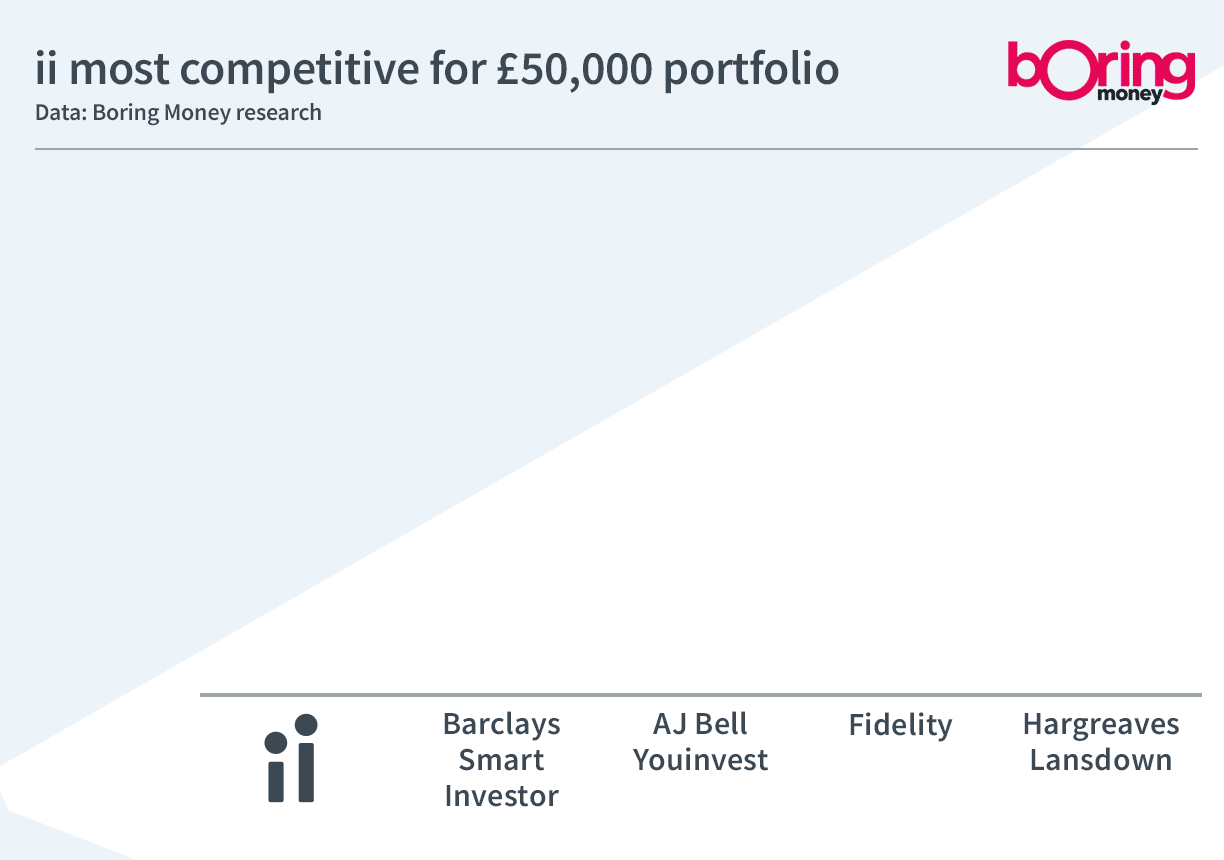Select 'Data: Boring Money research' subtitle
This screenshot has height=860, width=1224.
178,112
